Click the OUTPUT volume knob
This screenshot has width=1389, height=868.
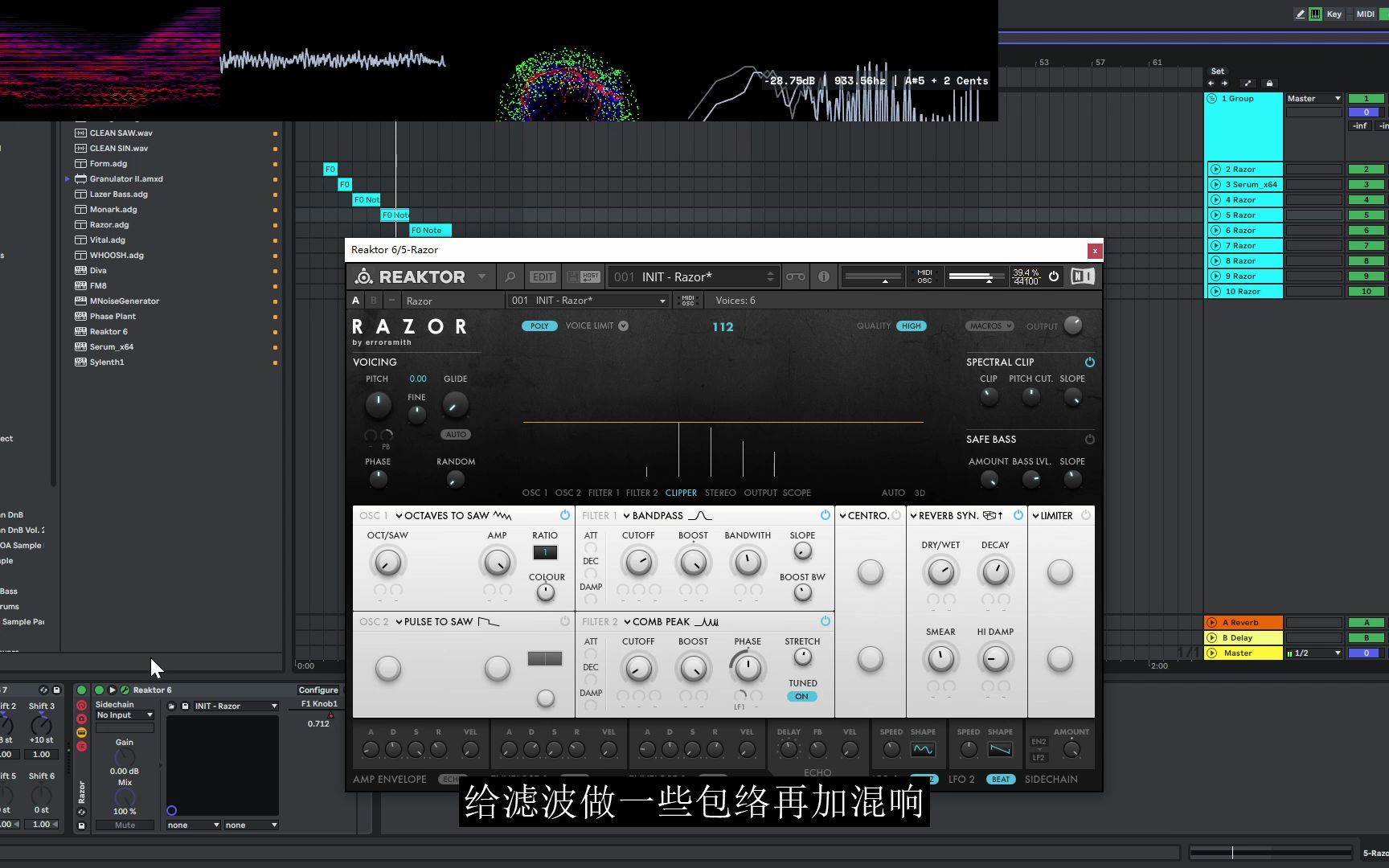click(x=1072, y=325)
